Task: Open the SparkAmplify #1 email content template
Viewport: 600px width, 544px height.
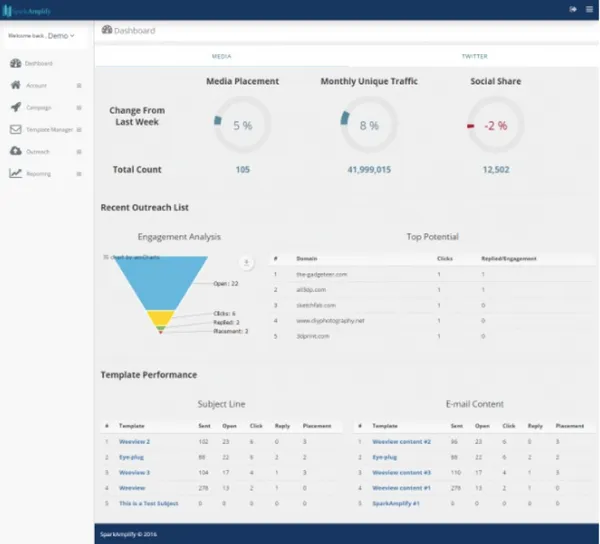Action: (396, 503)
